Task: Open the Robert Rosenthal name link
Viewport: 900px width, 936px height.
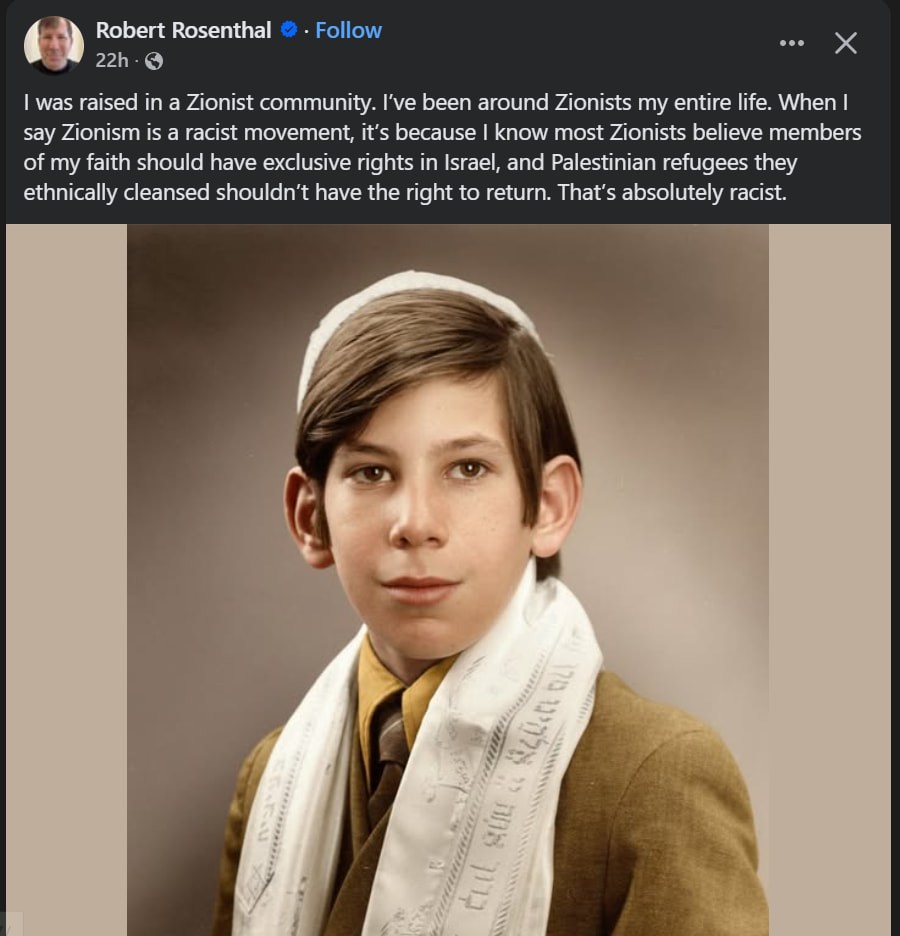Action: click(x=183, y=31)
